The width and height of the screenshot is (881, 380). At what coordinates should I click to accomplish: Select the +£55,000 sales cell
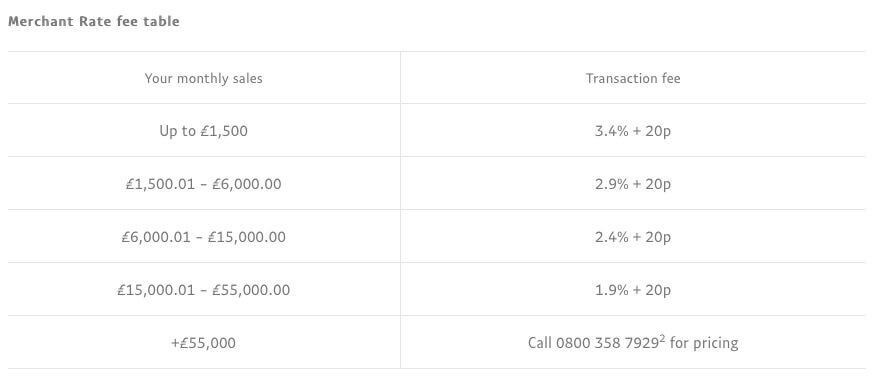click(203, 342)
